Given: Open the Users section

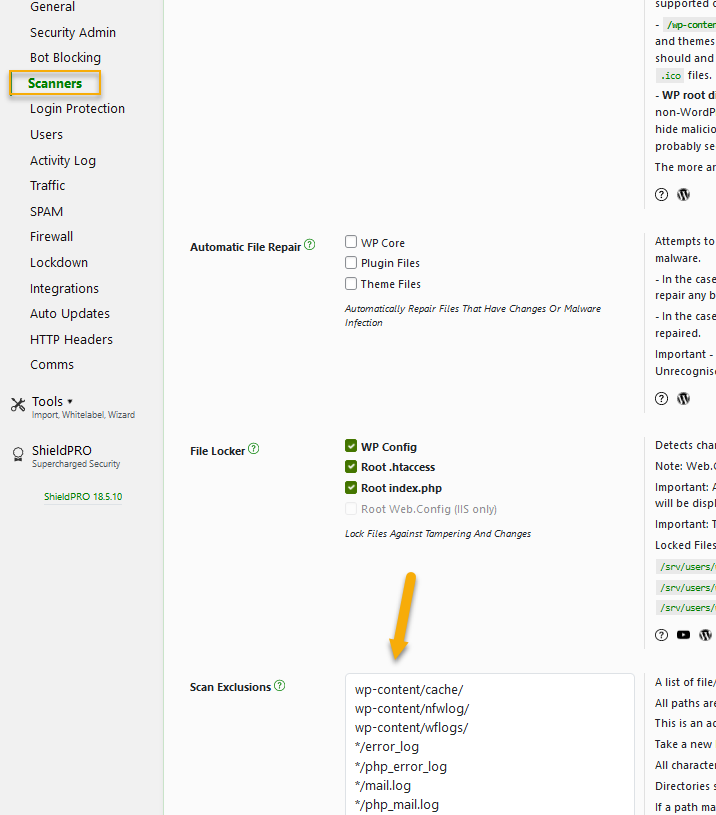Looking at the screenshot, I should point(46,135).
